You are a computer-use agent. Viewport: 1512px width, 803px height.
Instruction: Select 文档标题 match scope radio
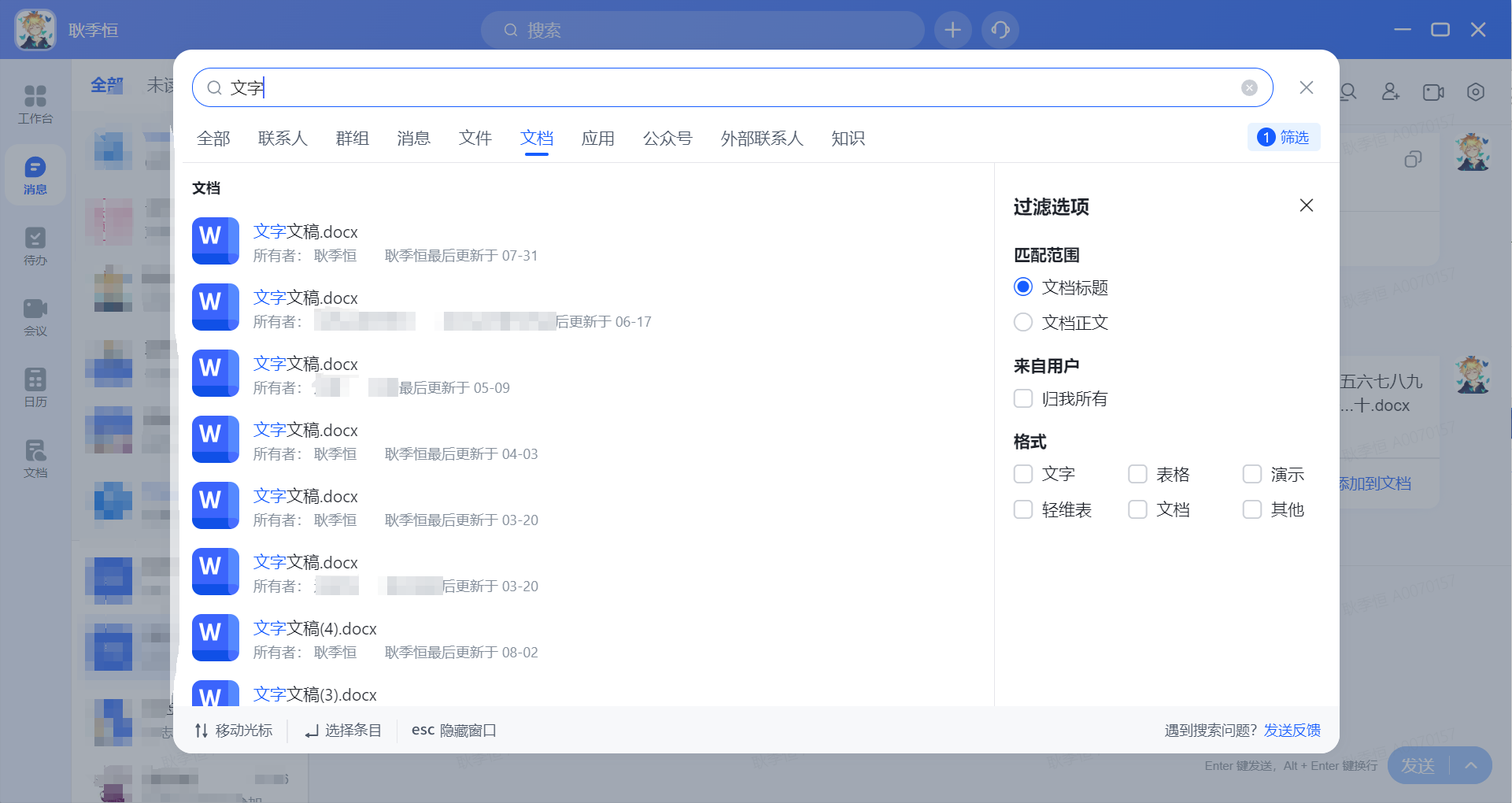click(x=1023, y=287)
